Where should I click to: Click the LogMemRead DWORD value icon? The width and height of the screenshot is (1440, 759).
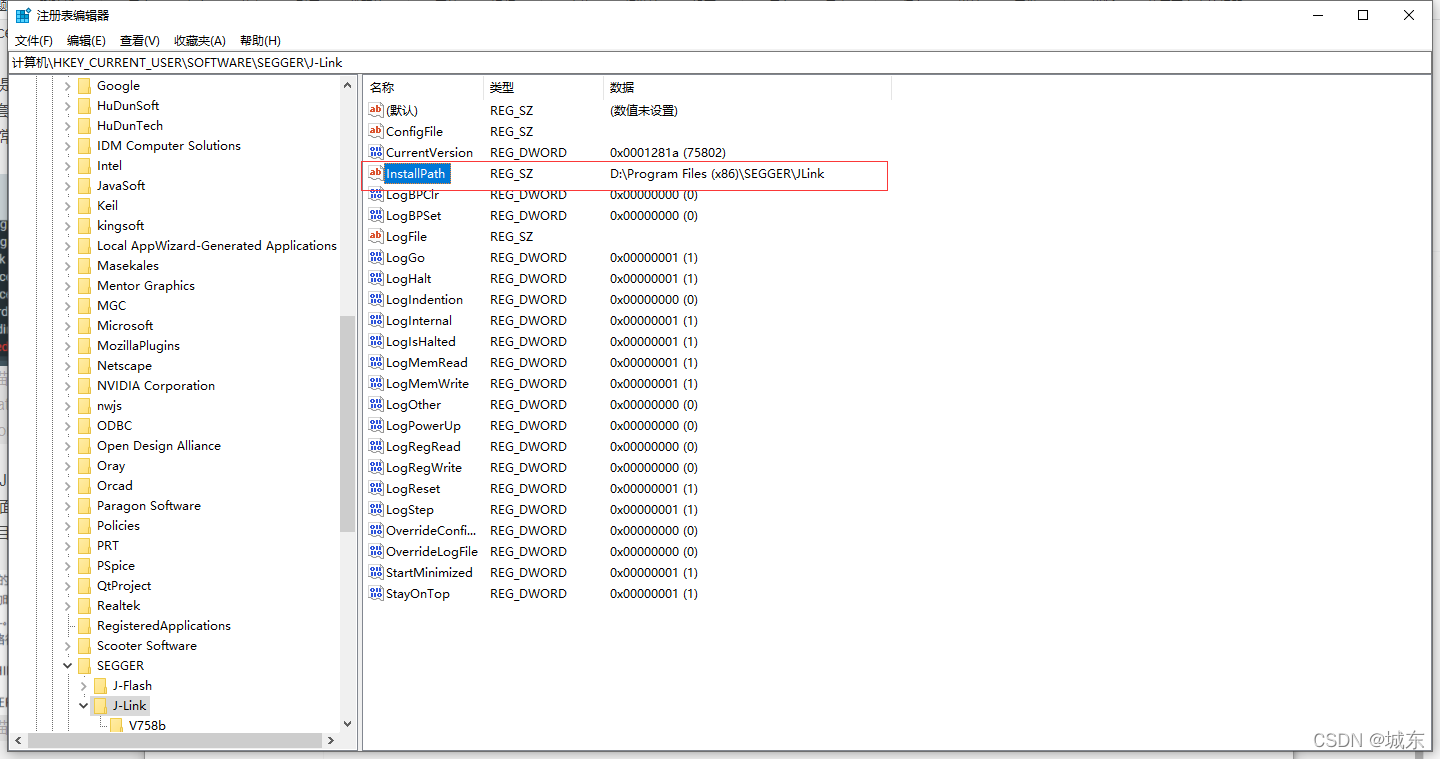click(x=376, y=362)
